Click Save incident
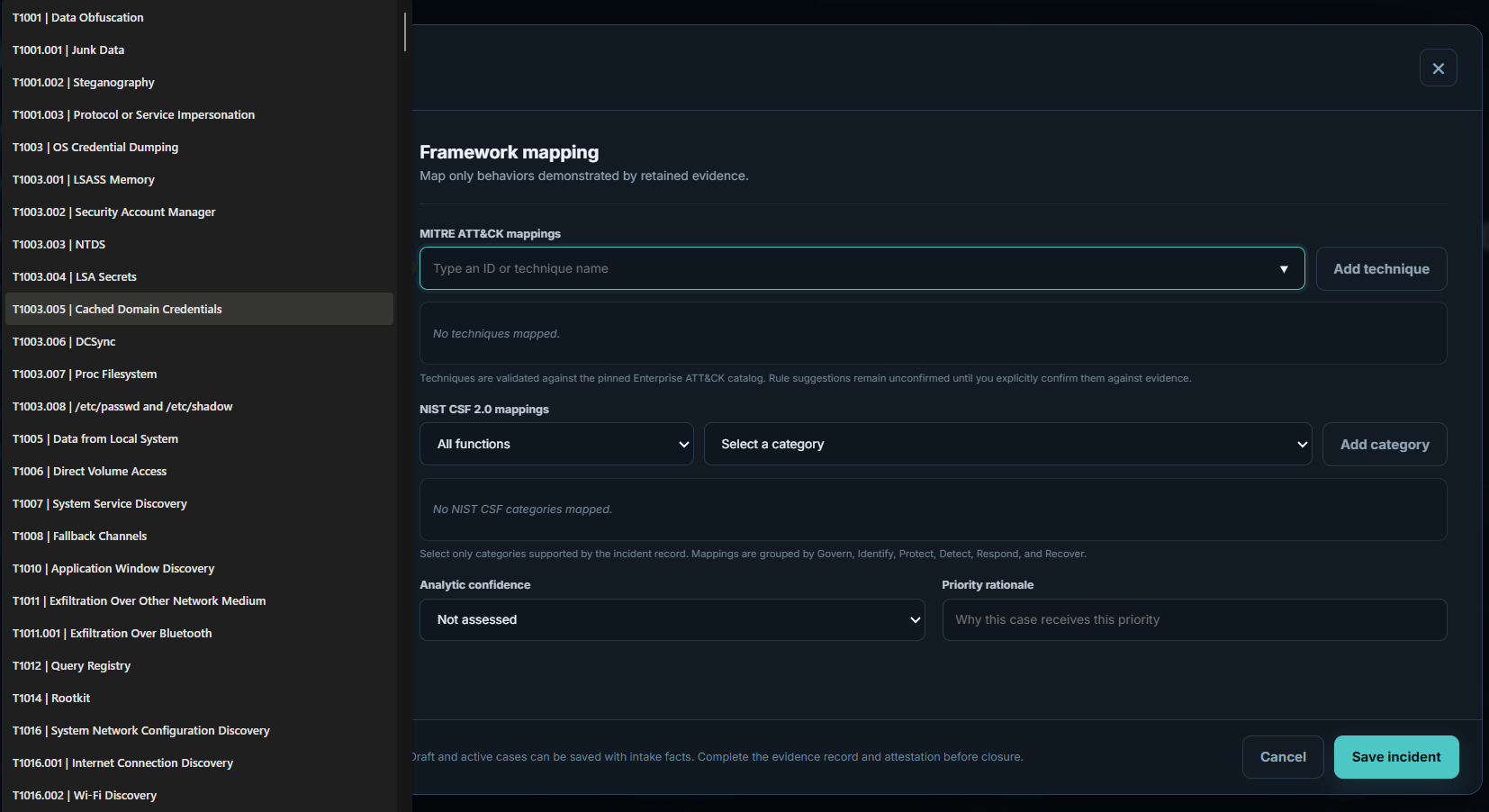The height and width of the screenshot is (812, 1489). 1396,757
